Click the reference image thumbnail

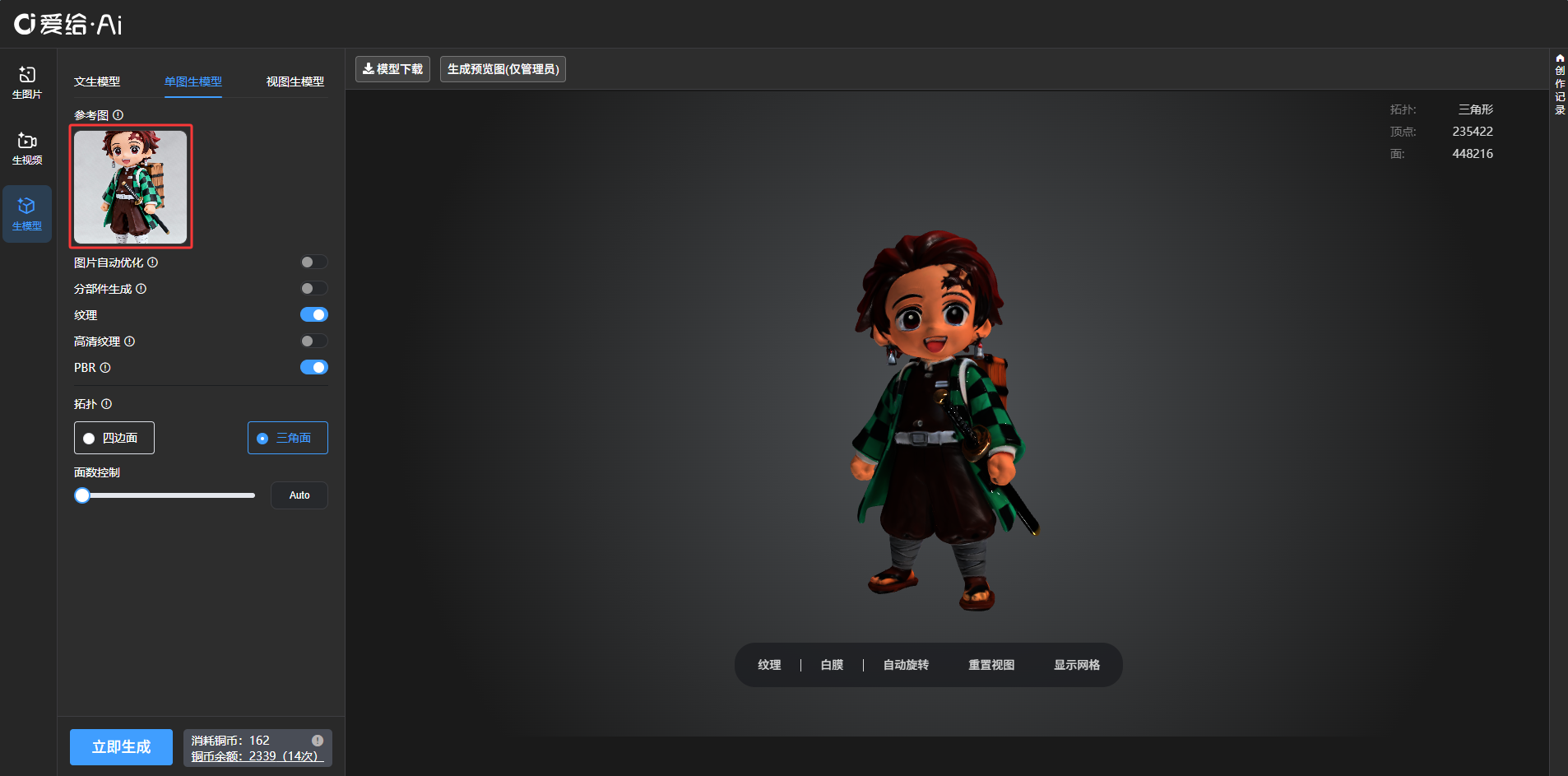tap(131, 187)
